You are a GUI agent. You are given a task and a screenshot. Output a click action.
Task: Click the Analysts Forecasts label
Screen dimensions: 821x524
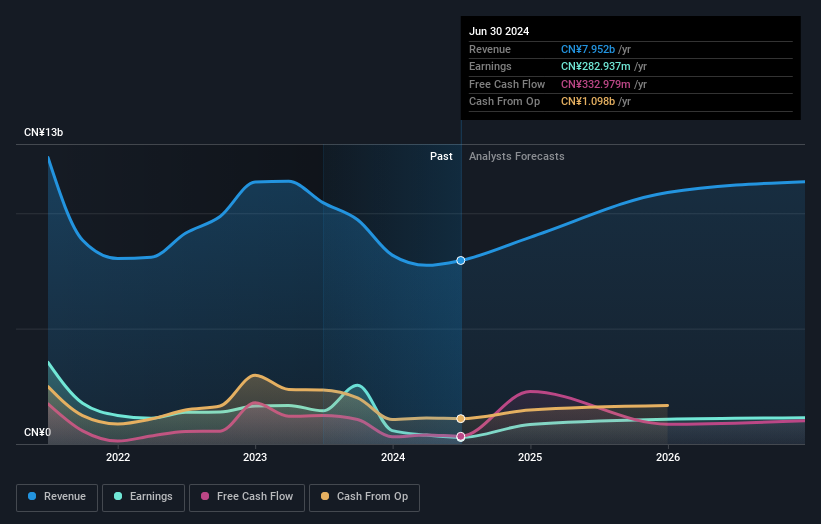pyautogui.click(x=517, y=157)
